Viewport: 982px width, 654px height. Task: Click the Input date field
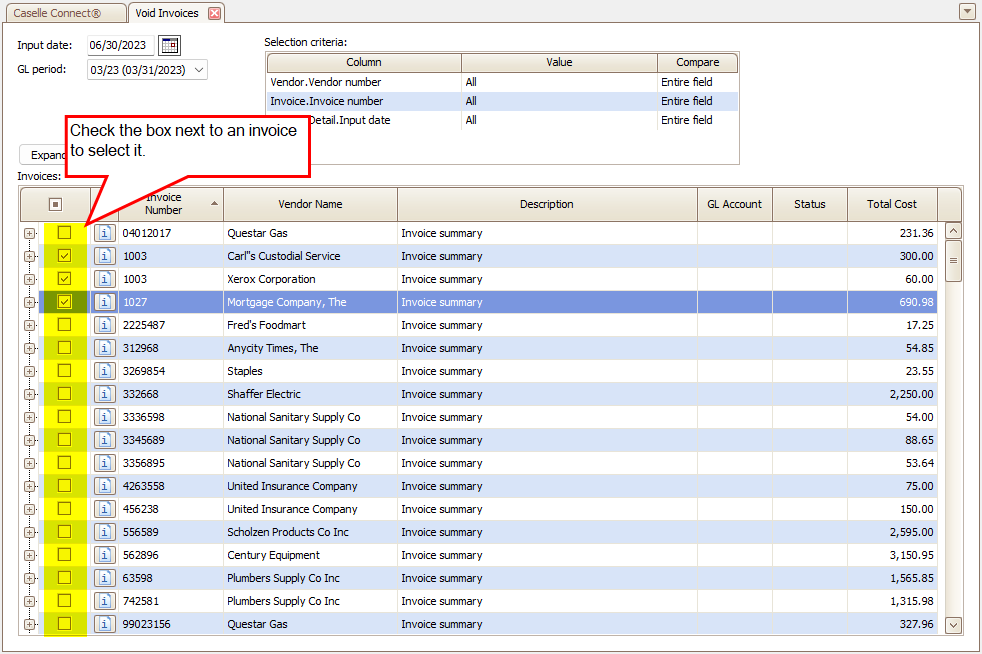121,45
